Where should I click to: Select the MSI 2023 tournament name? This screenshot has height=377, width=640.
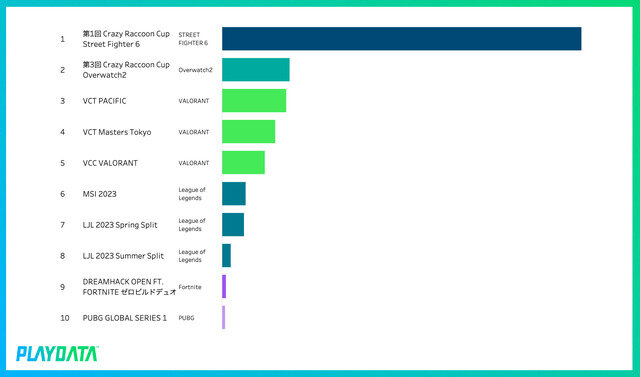coord(100,194)
